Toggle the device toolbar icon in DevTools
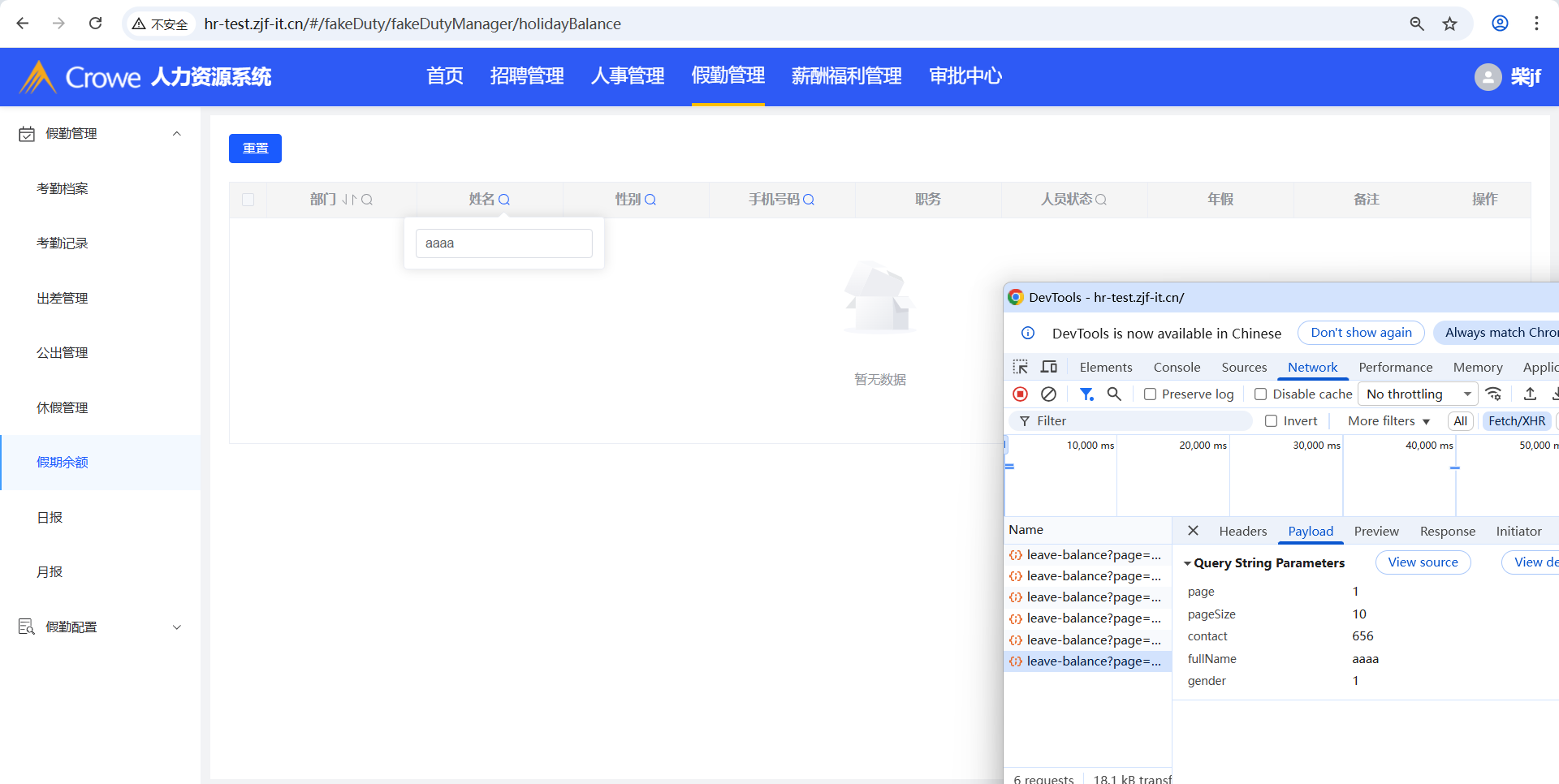Image resolution: width=1559 pixels, height=784 pixels. [x=1049, y=367]
